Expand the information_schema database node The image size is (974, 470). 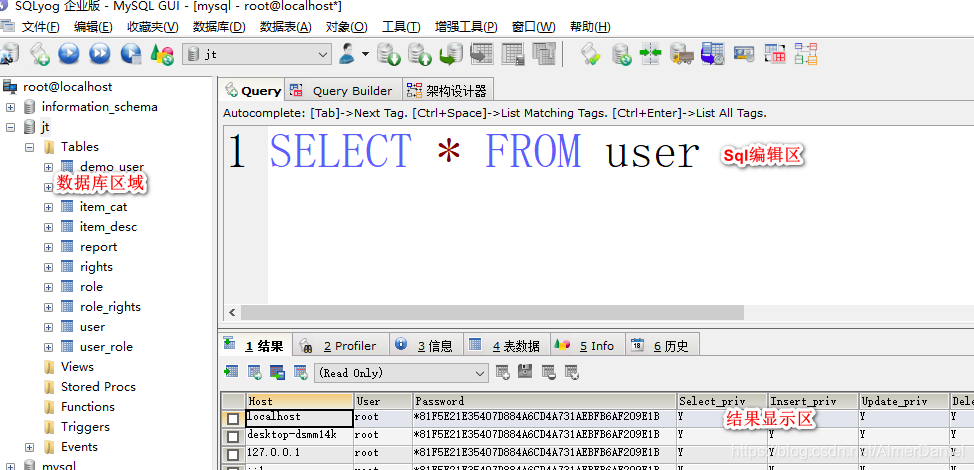10,107
